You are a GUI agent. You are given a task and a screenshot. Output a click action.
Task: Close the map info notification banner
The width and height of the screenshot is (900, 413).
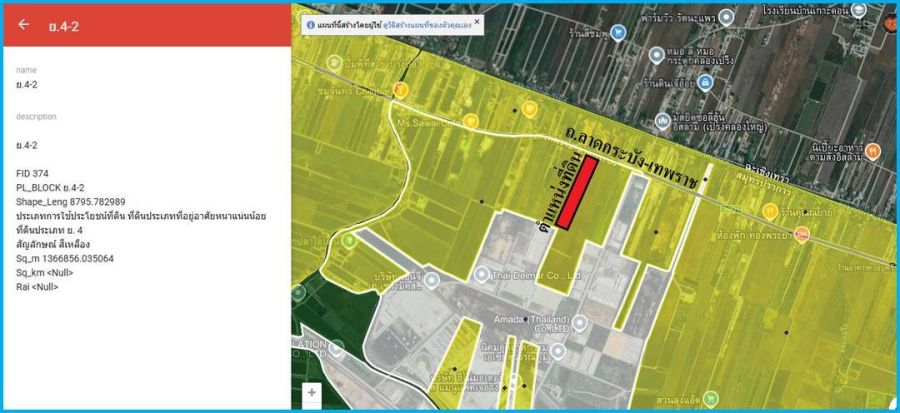point(476,21)
